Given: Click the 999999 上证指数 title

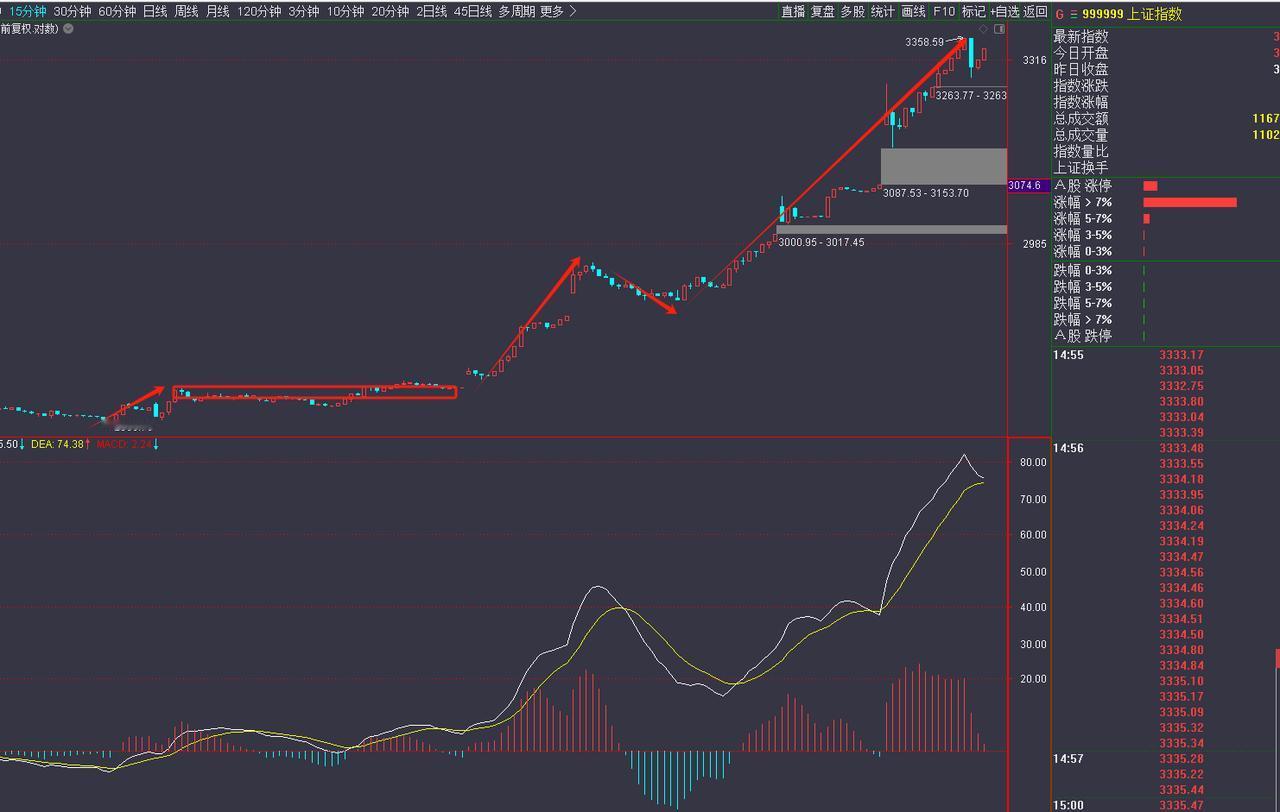Looking at the screenshot, I should pos(1132,15).
